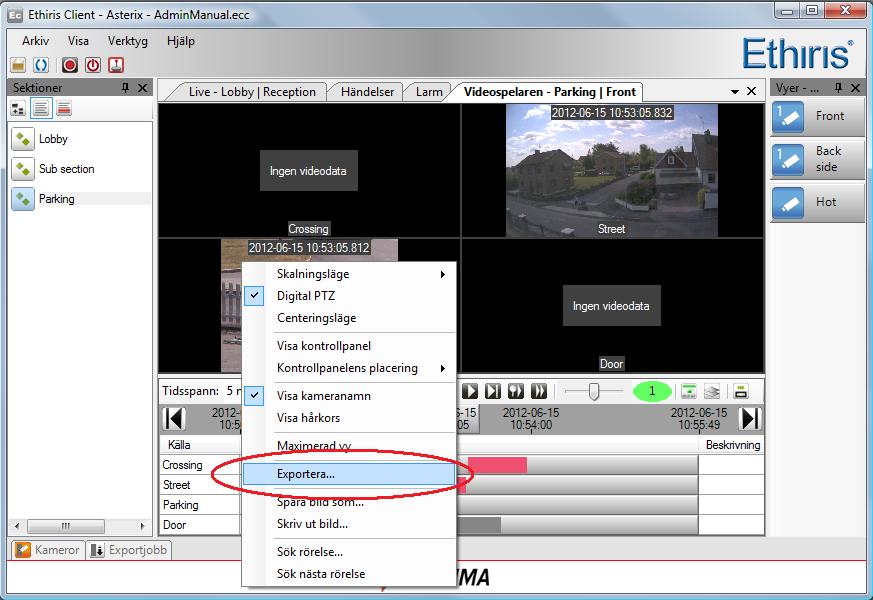The height and width of the screenshot is (600, 873).
Task: Toggle Digital PTZ in context menu
Action: click(x=349, y=296)
